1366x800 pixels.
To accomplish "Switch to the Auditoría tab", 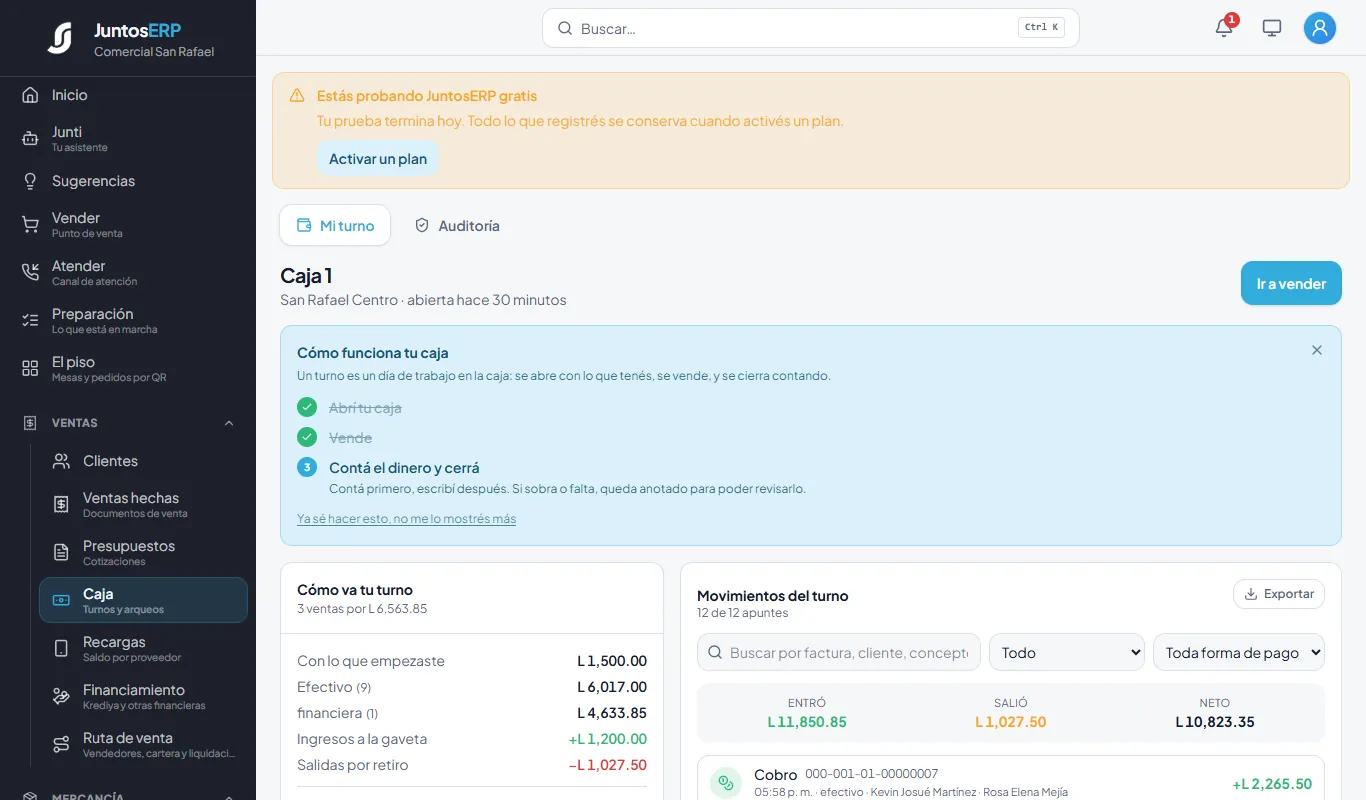I will (457, 225).
